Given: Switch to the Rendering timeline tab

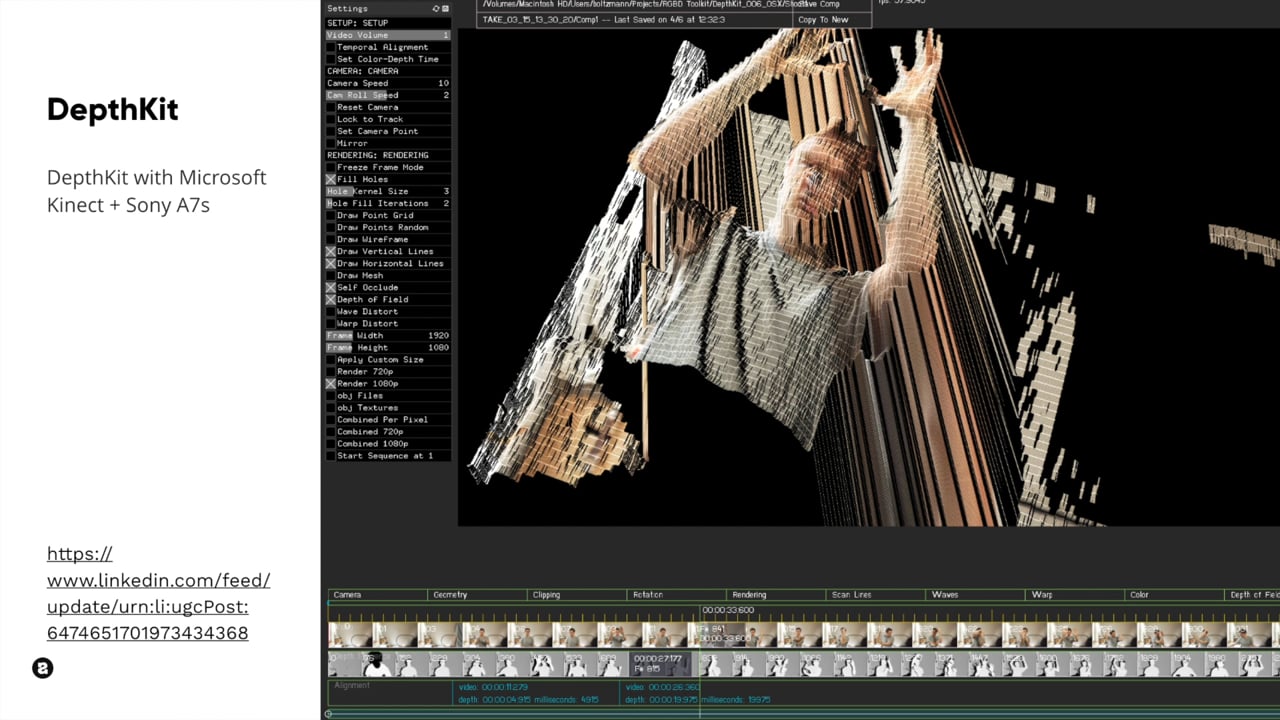Looking at the screenshot, I should point(777,594).
